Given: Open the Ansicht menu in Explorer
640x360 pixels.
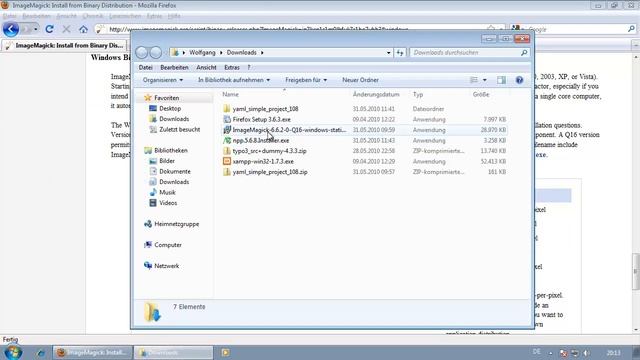Looking at the screenshot, I should coord(206,67).
